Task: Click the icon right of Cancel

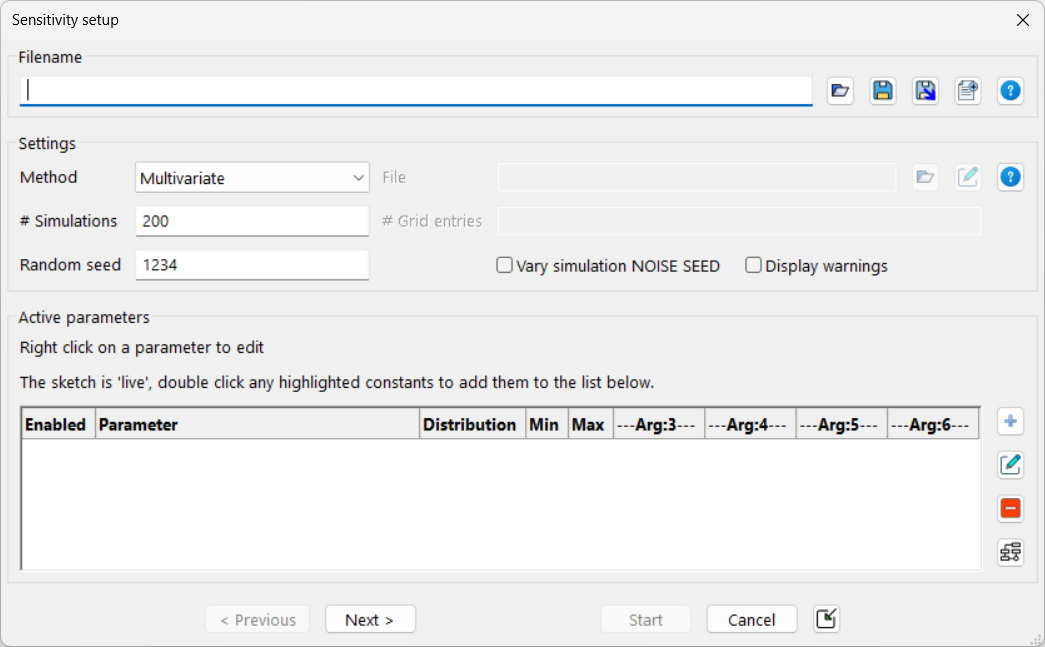Action: 827,619
